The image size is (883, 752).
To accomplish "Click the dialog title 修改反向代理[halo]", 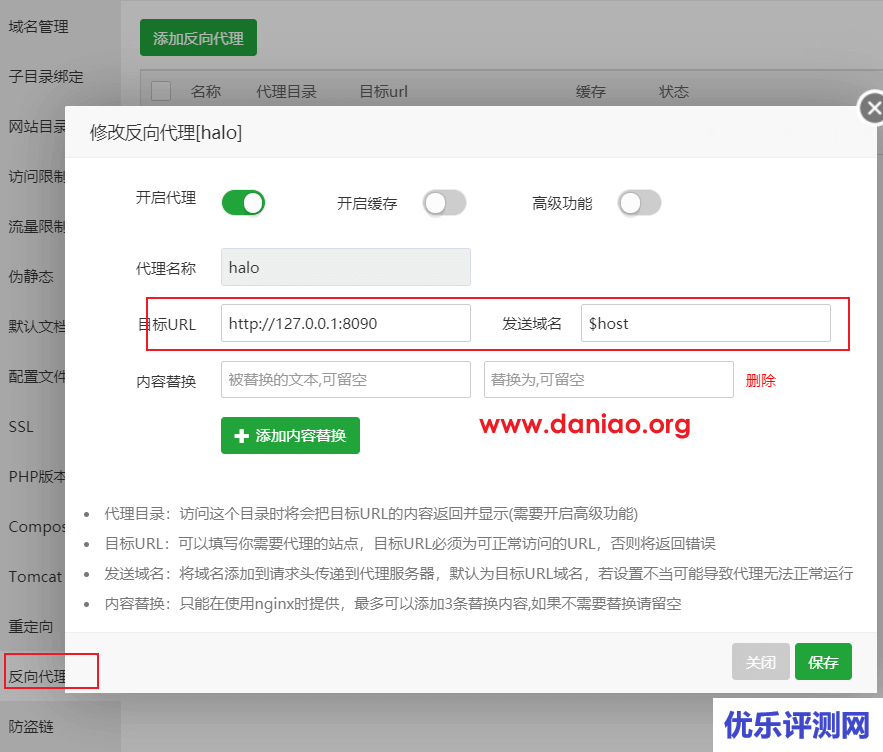I will pos(166,133).
